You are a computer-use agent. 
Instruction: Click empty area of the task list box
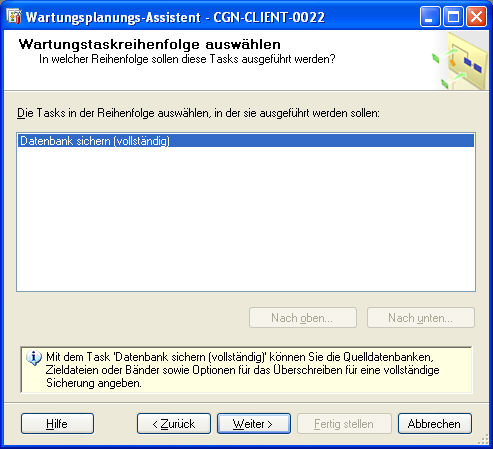[x=246, y=219]
